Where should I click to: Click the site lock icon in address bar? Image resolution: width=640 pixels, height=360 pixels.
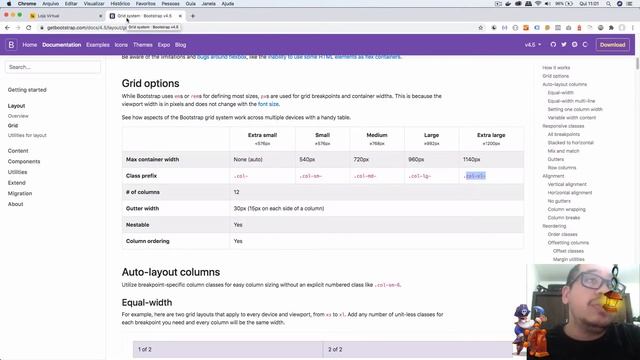point(42,28)
